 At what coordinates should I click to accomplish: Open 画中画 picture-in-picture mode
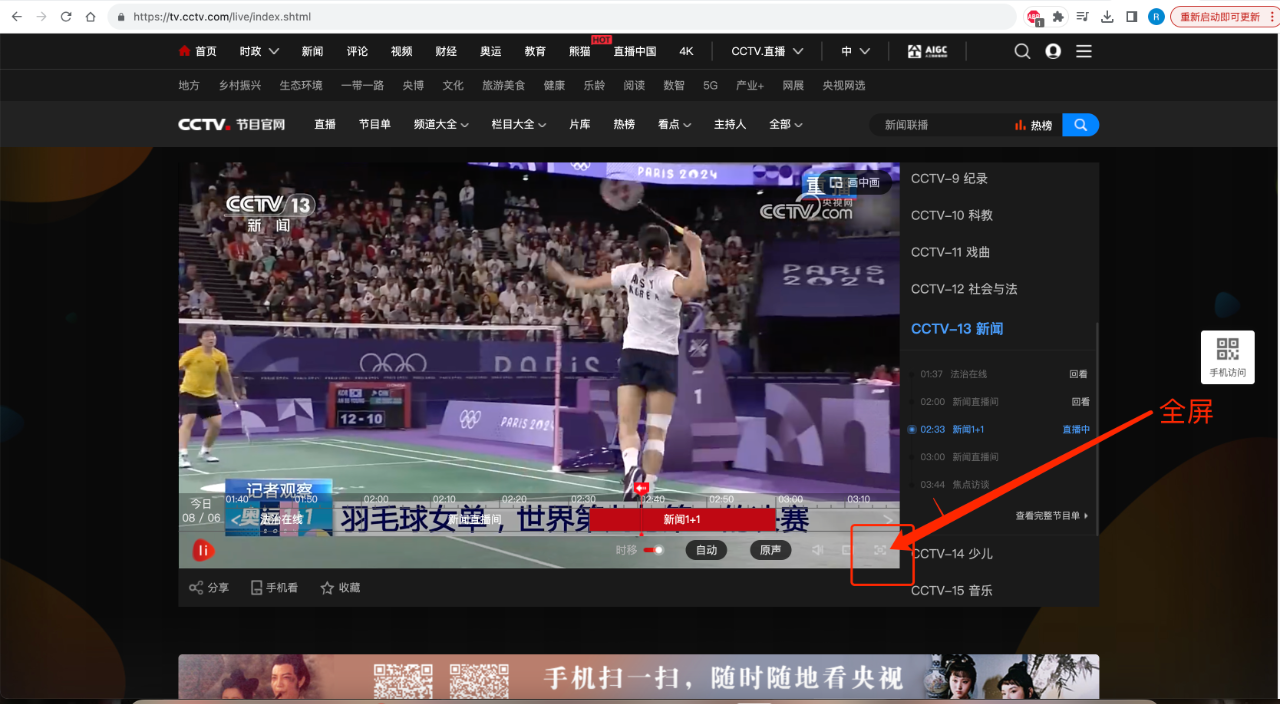pyautogui.click(x=855, y=183)
